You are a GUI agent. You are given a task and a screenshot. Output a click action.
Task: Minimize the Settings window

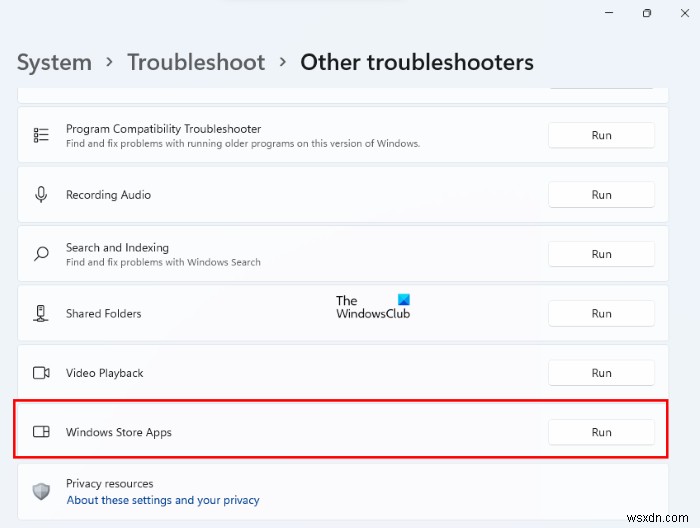click(x=609, y=13)
